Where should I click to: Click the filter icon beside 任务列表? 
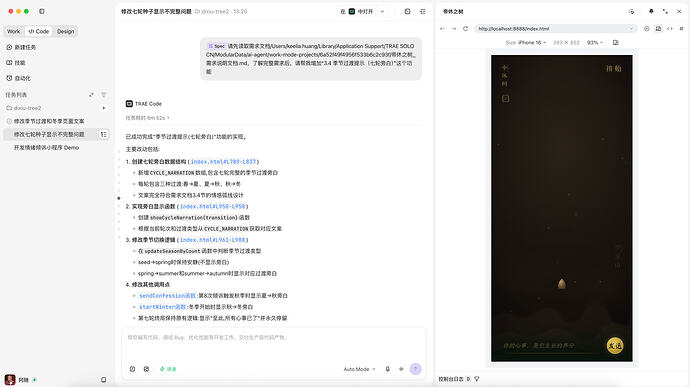104,95
